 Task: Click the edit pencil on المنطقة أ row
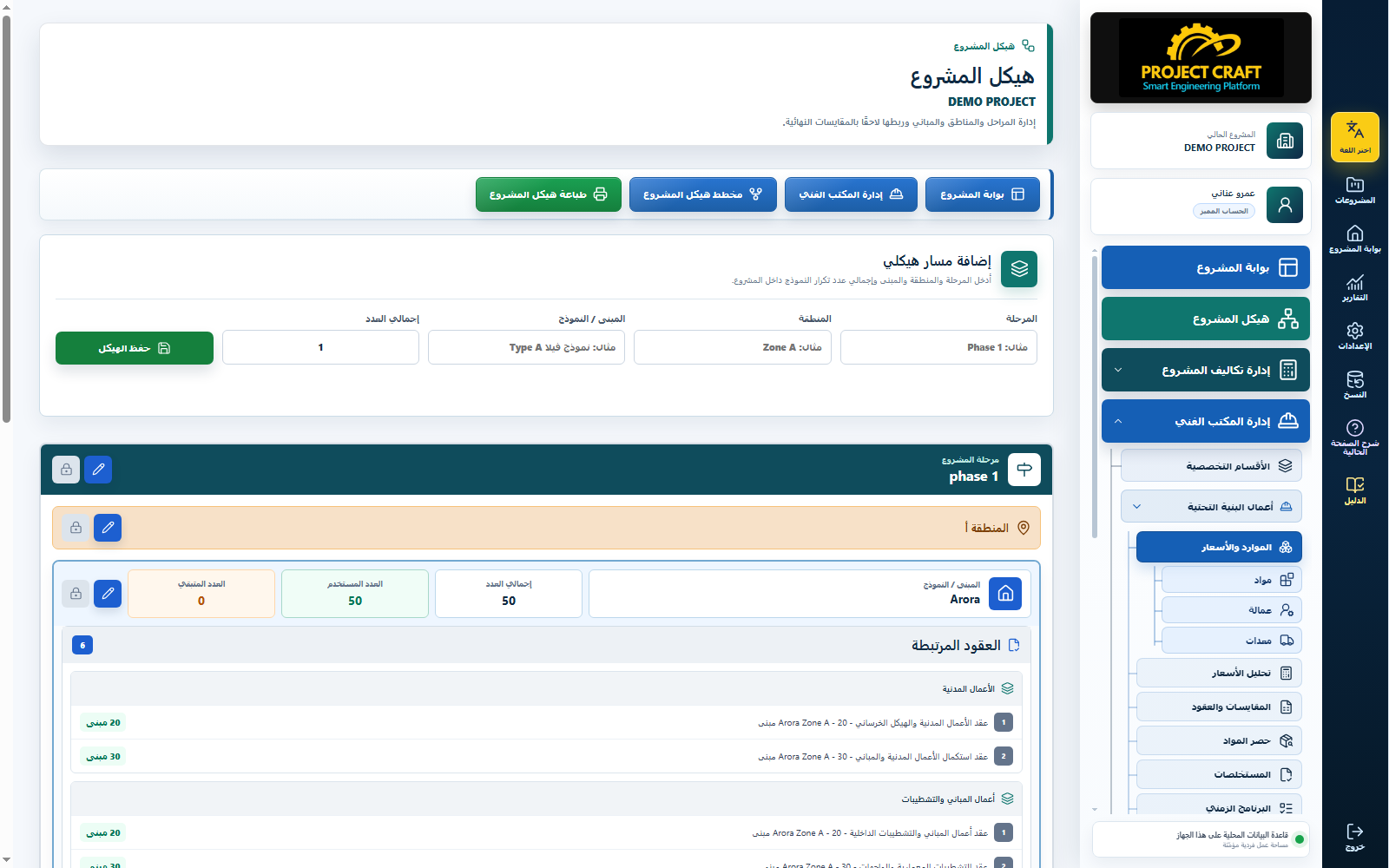click(x=108, y=528)
